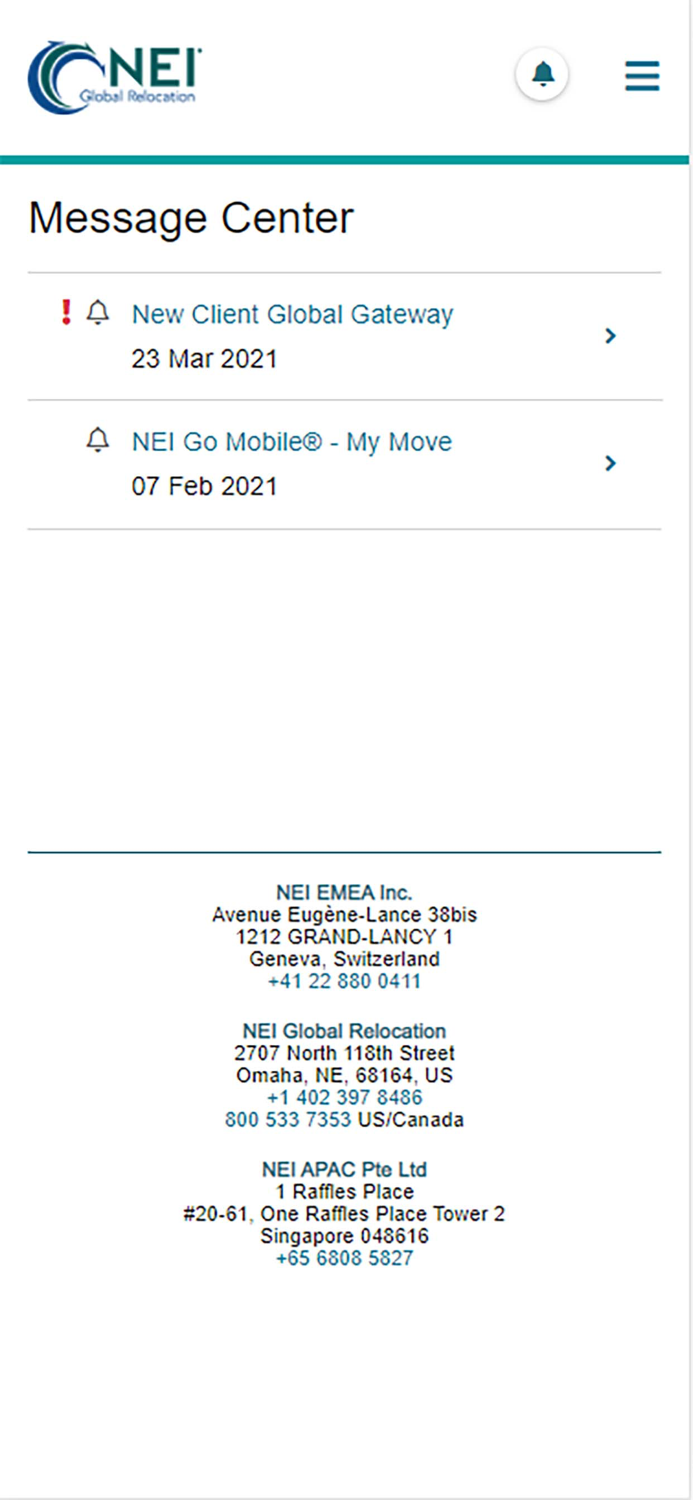Click the red exclamation urgency indicator
The image size is (693, 1500).
pos(65,312)
